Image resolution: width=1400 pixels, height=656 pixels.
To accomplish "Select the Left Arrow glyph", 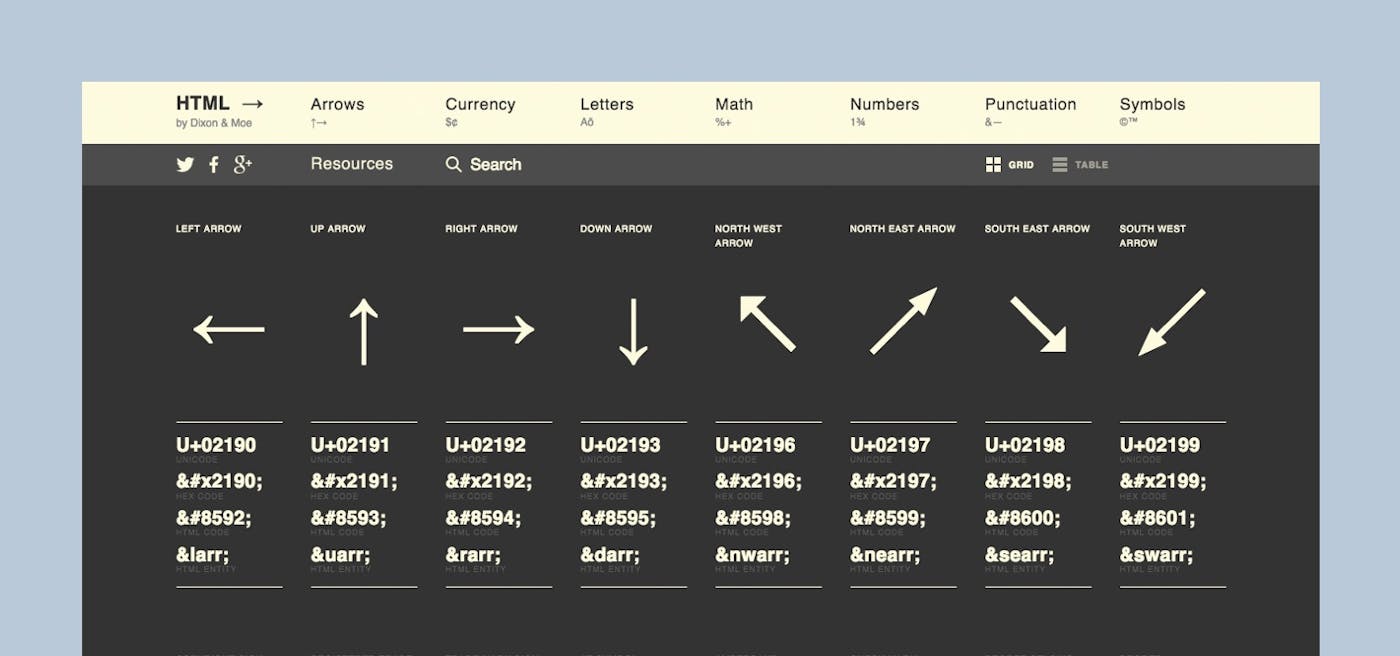I will point(228,329).
